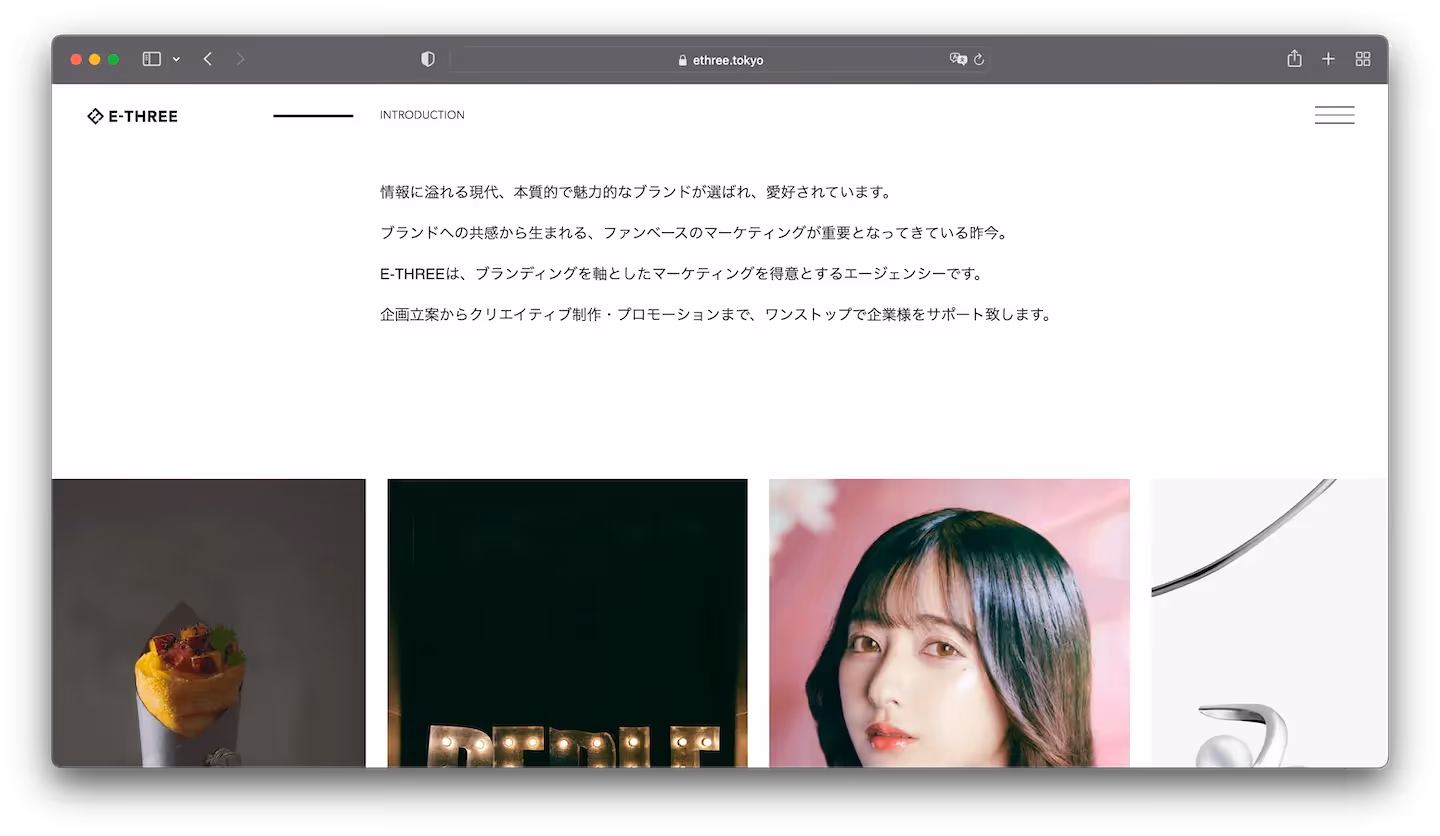
Task: Click the green full-screen window button
Action: point(113,59)
